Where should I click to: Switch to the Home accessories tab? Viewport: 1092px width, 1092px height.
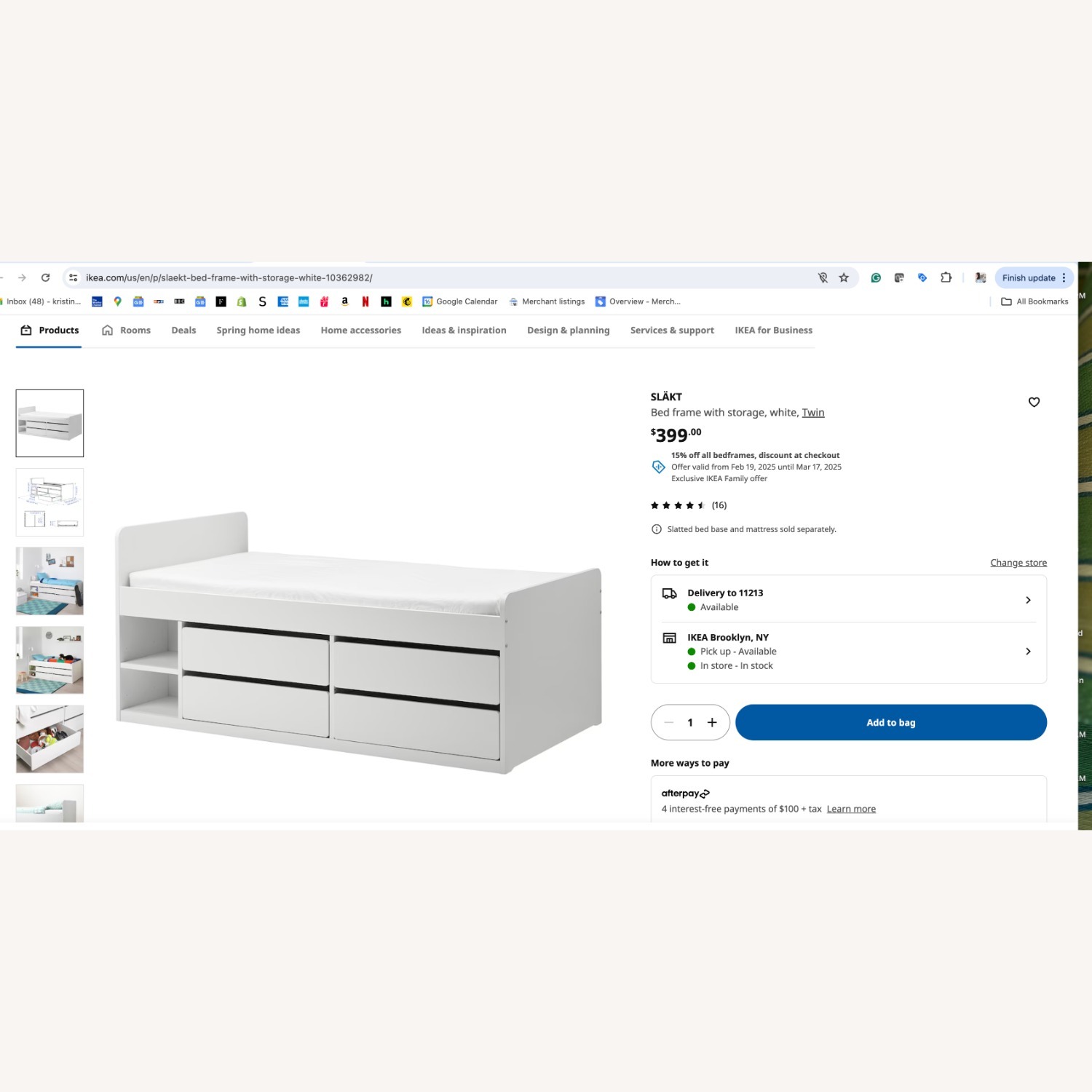(360, 330)
